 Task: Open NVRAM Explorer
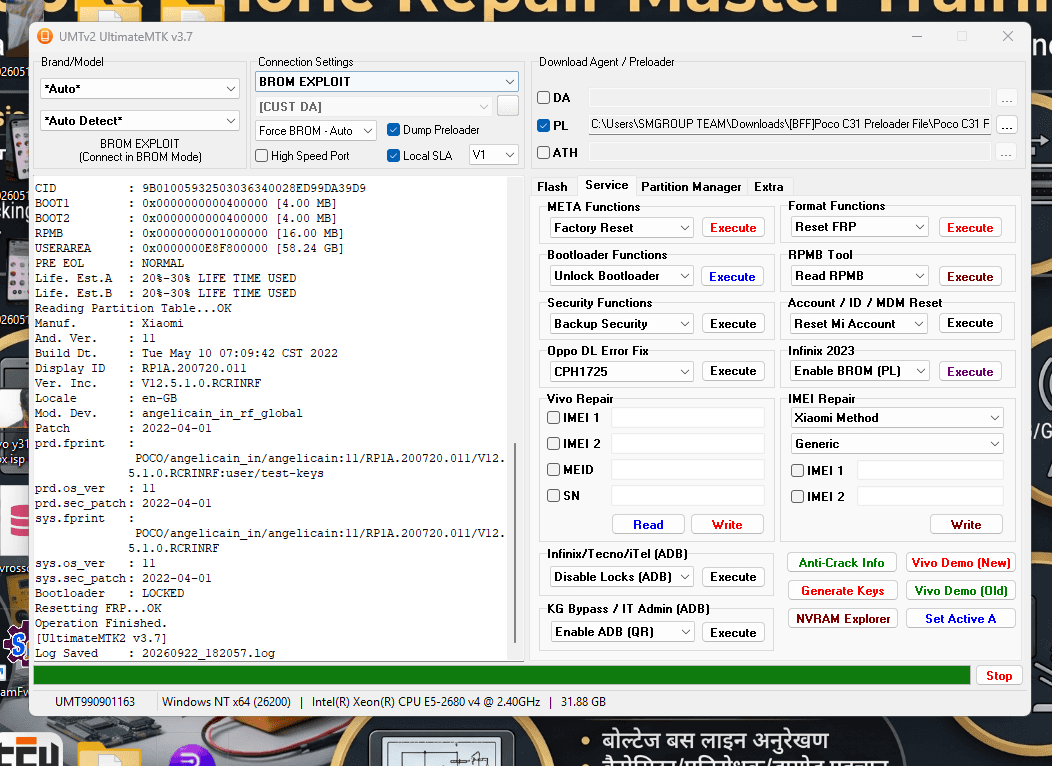pyautogui.click(x=843, y=619)
